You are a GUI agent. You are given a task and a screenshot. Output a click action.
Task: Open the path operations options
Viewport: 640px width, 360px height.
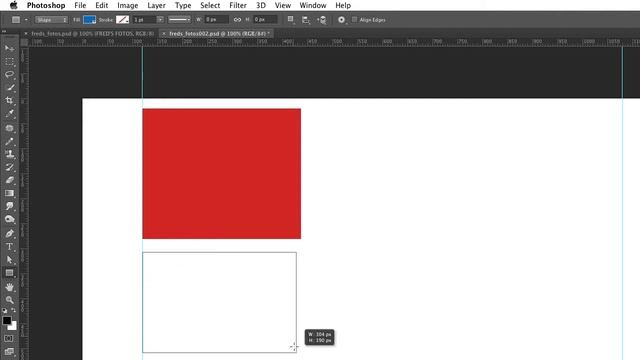[x=291, y=20]
